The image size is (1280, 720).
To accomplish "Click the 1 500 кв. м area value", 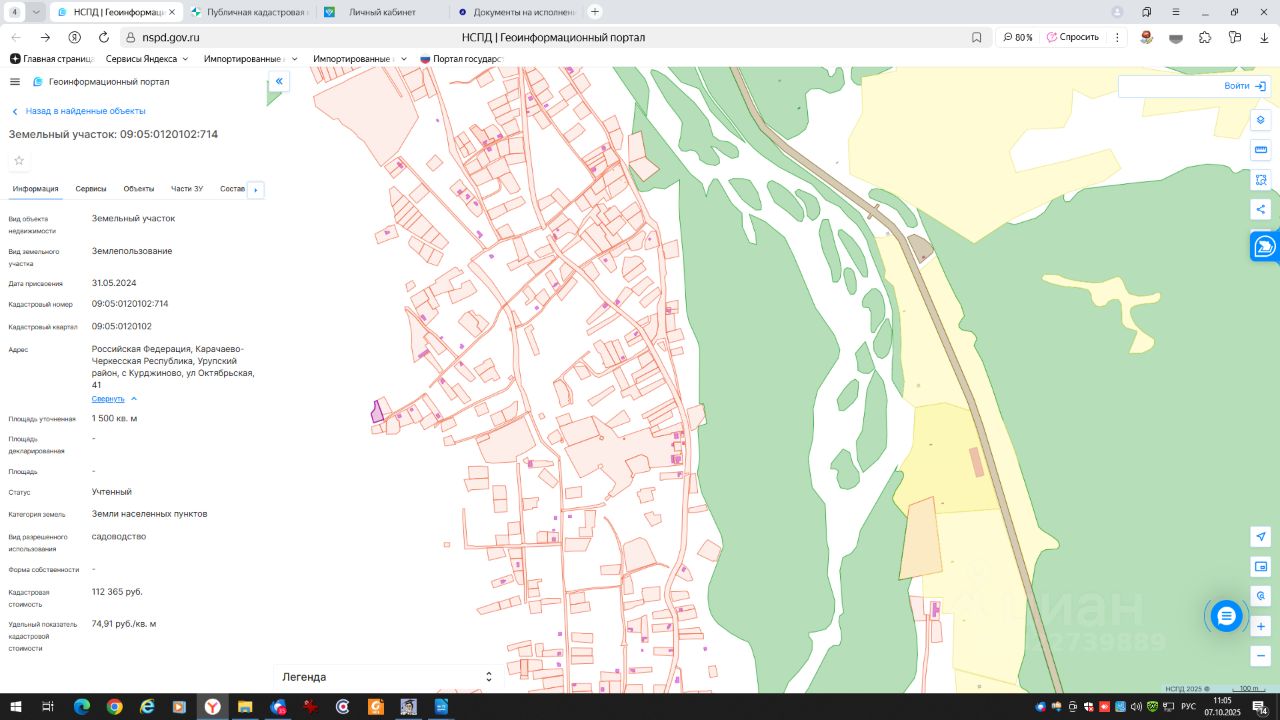I will [x=115, y=419].
